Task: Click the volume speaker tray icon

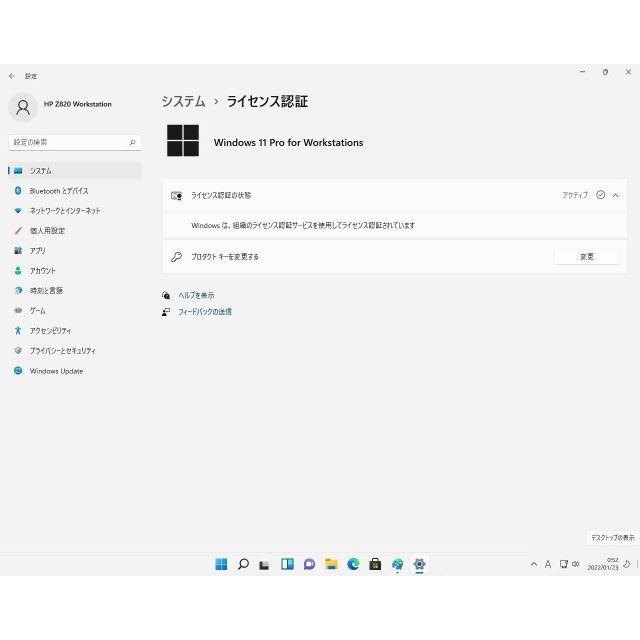Action: pyautogui.click(x=576, y=564)
